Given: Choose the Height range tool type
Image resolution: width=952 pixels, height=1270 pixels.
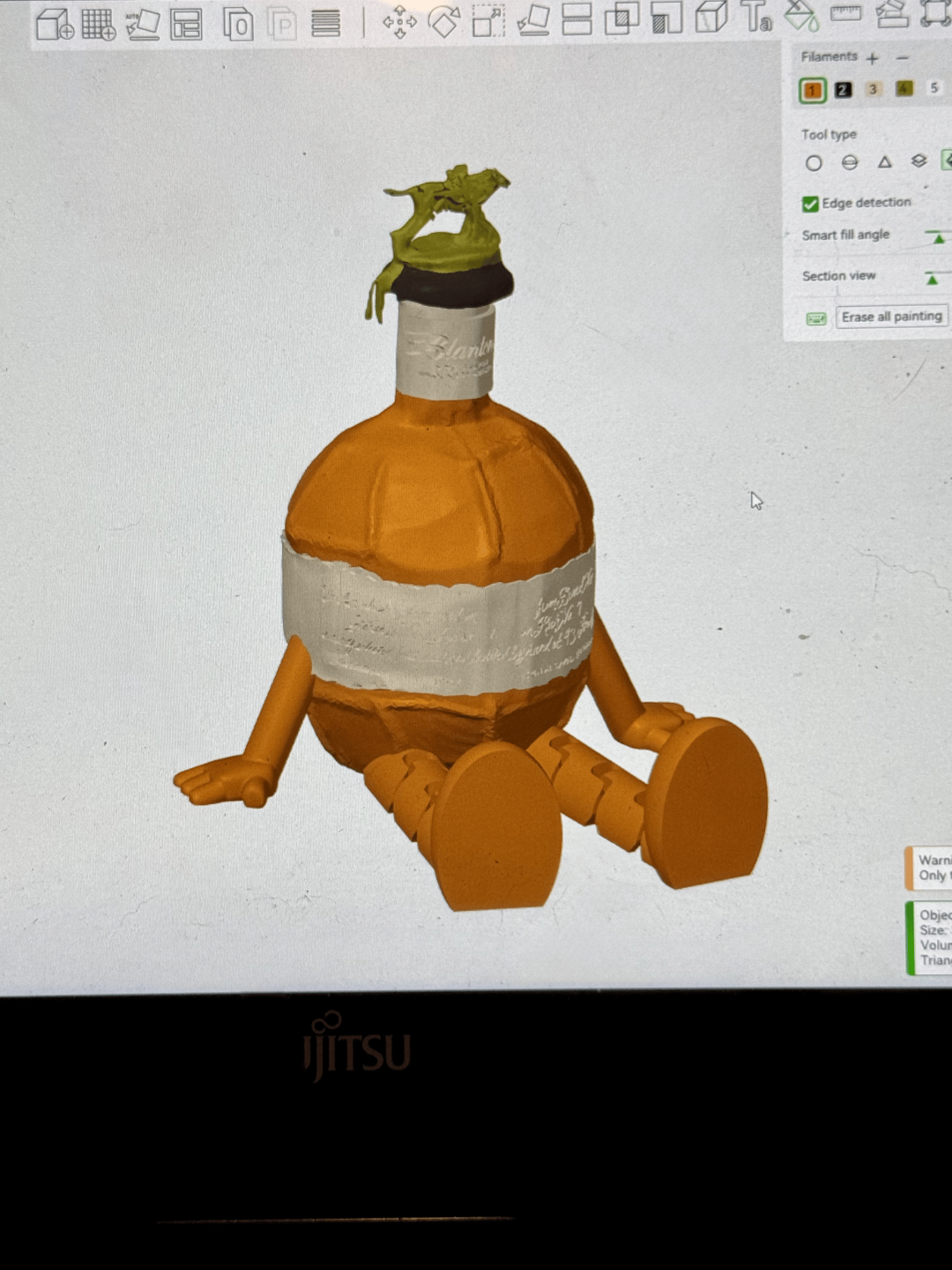Looking at the screenshot, I should tap(919, 161).
